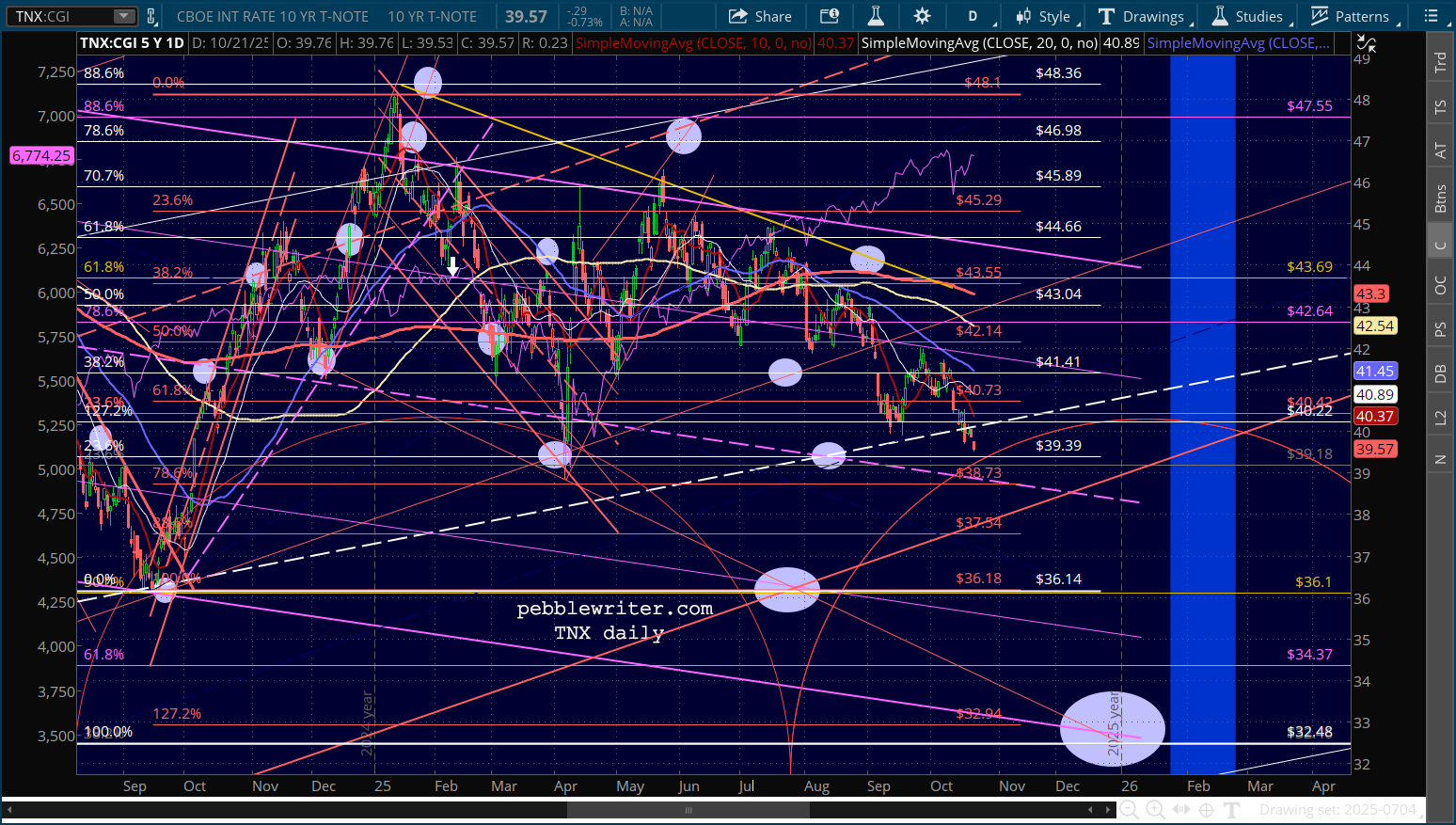Click the $48.36 Fibonacci level label
The image size is (1456, 825).
click(x=1058, y=72)
